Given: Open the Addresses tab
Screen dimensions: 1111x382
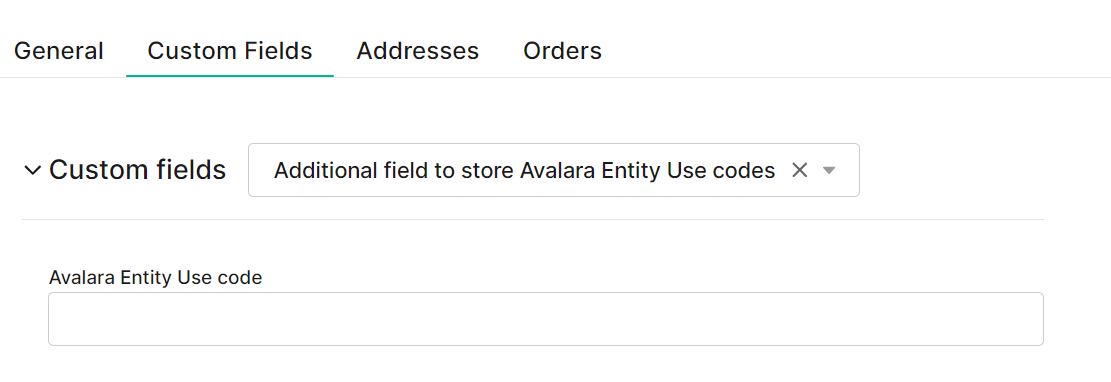Looking at the screenshot, I should (x=417, y=51).
